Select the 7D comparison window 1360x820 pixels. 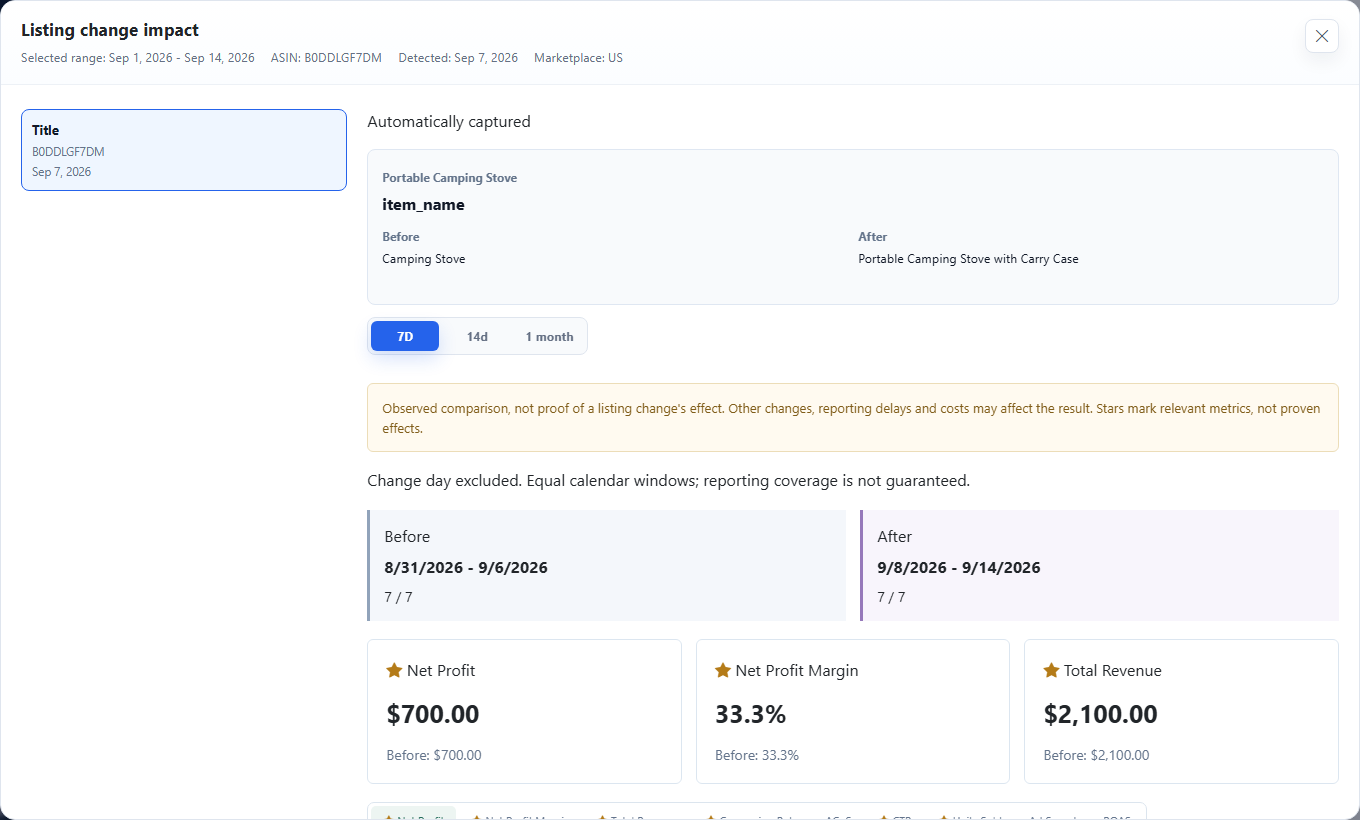(x=405, y=336)
